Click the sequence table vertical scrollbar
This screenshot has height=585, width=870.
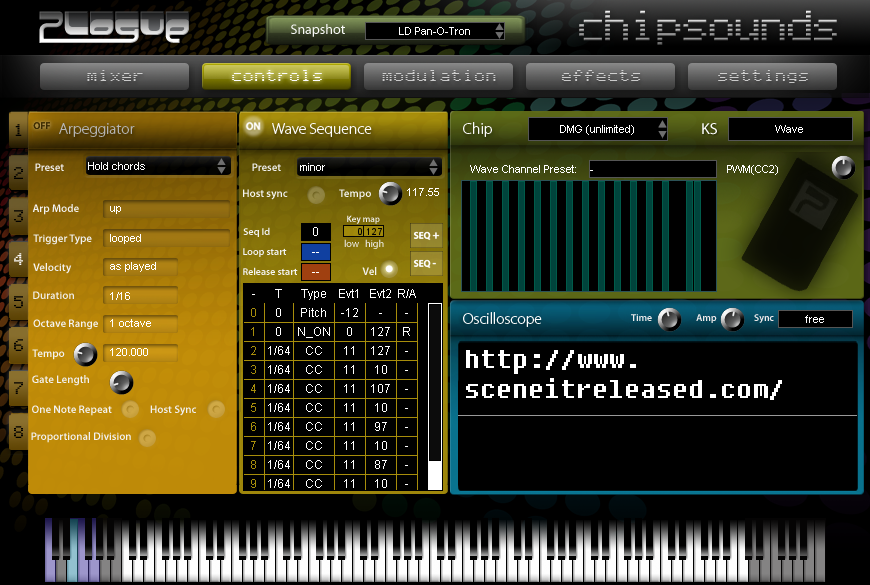pos(435,396)
